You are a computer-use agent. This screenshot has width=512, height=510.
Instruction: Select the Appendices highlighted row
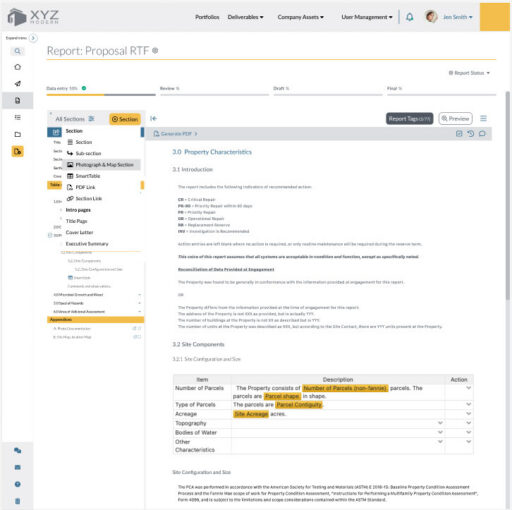(x=95, y=319)
